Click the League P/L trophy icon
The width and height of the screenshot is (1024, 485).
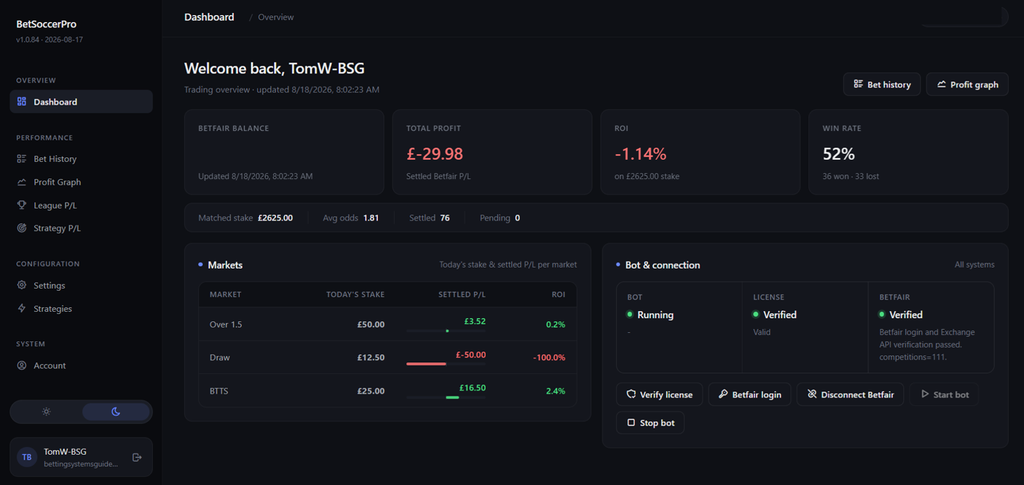pyautogui.click(x=22, y=205)
